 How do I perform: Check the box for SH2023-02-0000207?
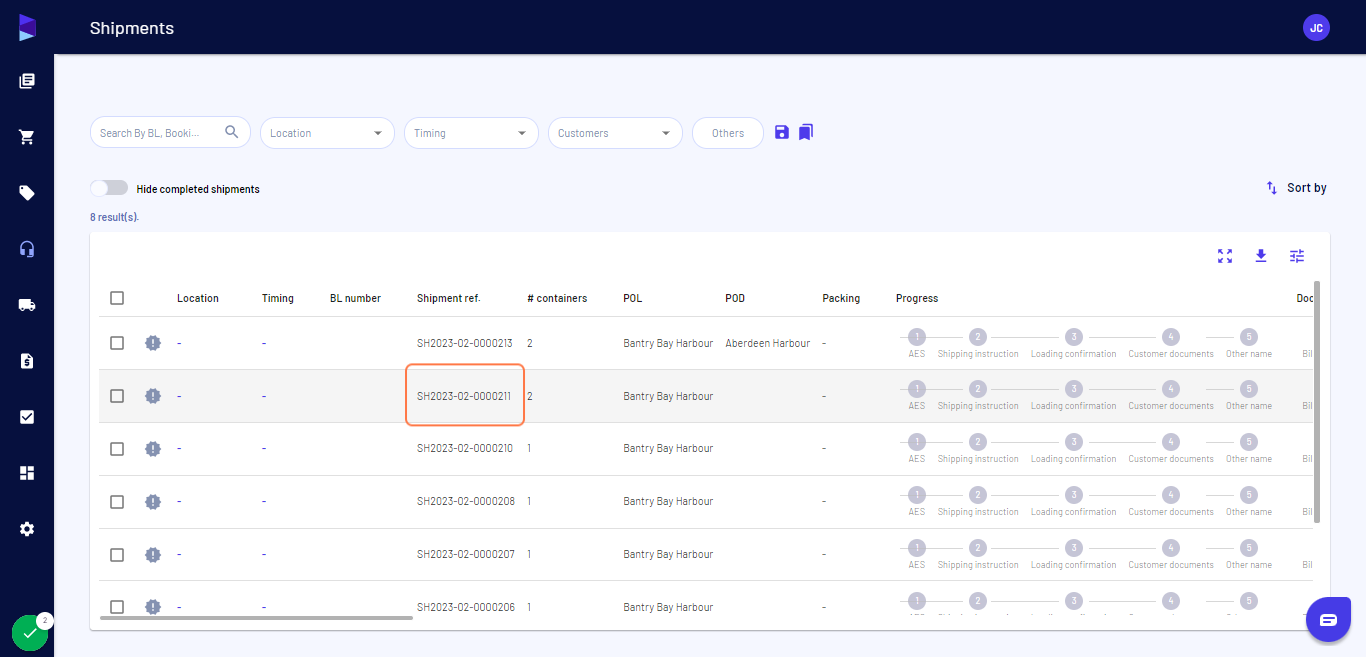[x=117, y=555]
